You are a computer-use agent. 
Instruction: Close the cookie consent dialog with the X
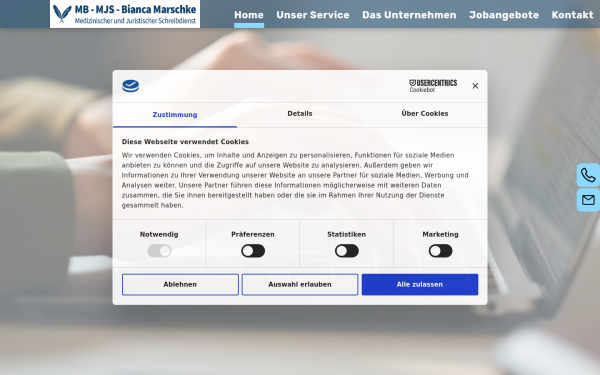[475, 86]
